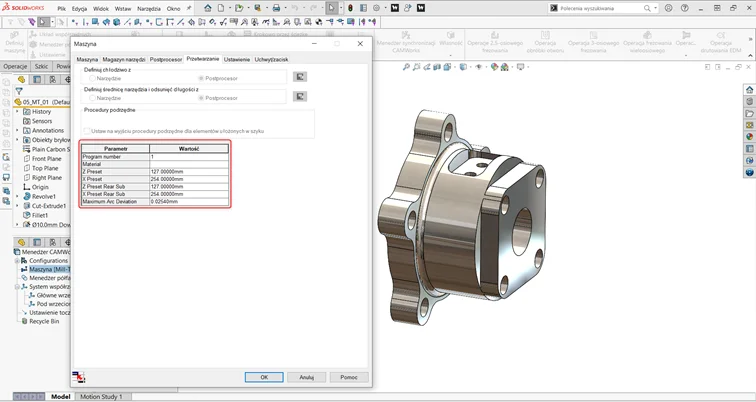Expand the History node in feature tree
756x402 pixels.
pyautogui.click(x=17, y=111)
